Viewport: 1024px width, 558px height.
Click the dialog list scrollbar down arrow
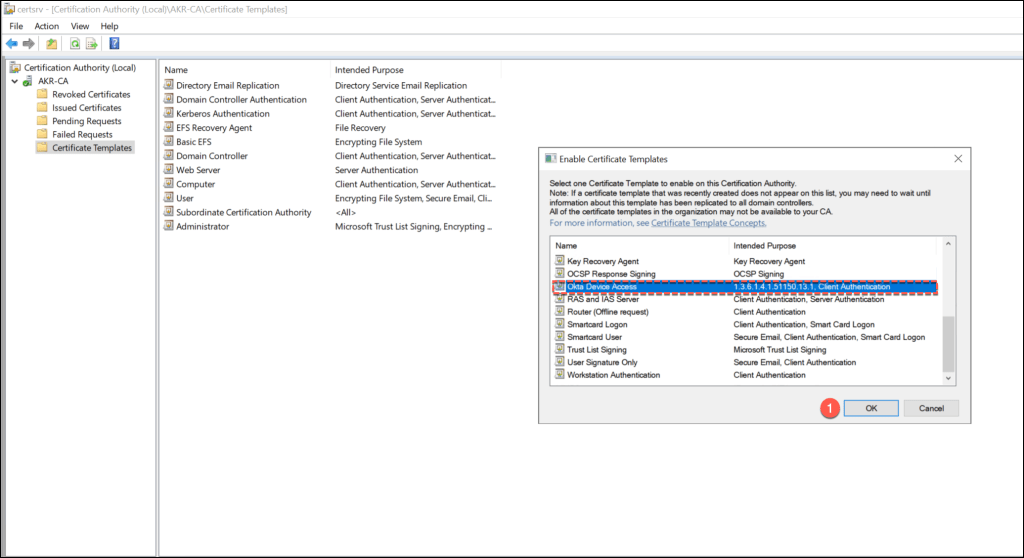[x=949, y=376]
